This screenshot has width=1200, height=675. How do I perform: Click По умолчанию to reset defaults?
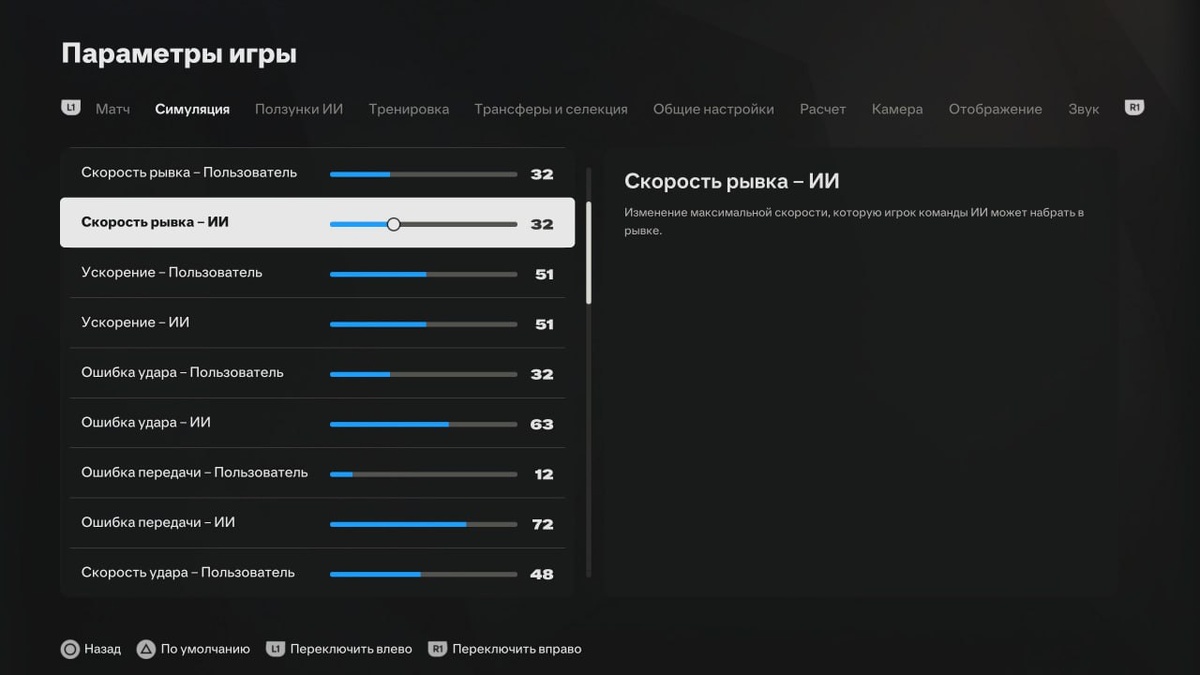[x=205, y=649]
